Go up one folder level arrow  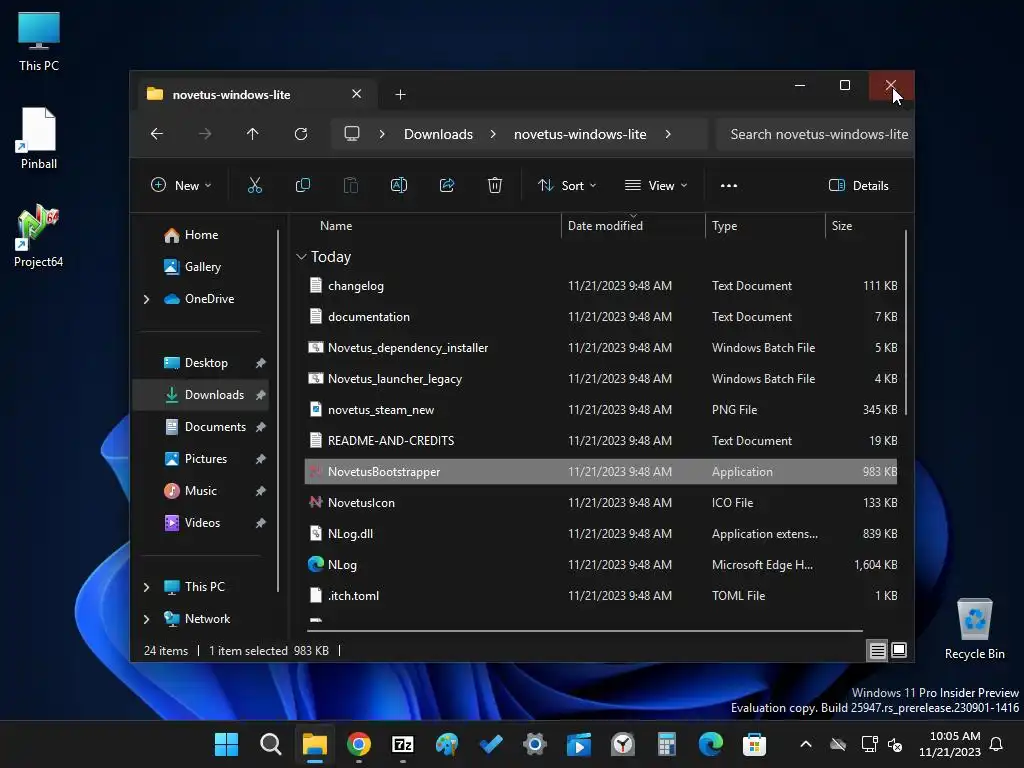[253, 134]
